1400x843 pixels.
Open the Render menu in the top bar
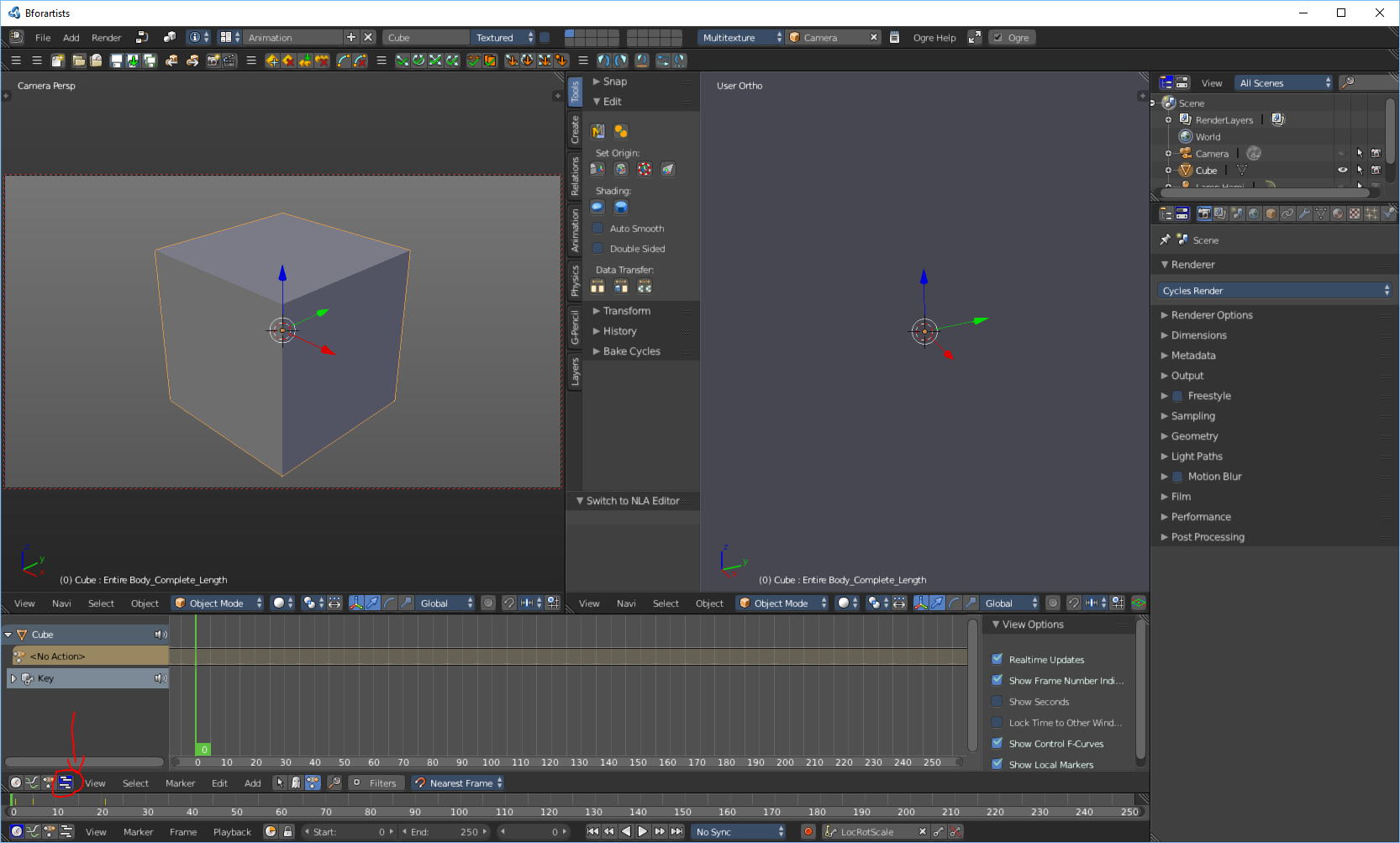[106, 38]
